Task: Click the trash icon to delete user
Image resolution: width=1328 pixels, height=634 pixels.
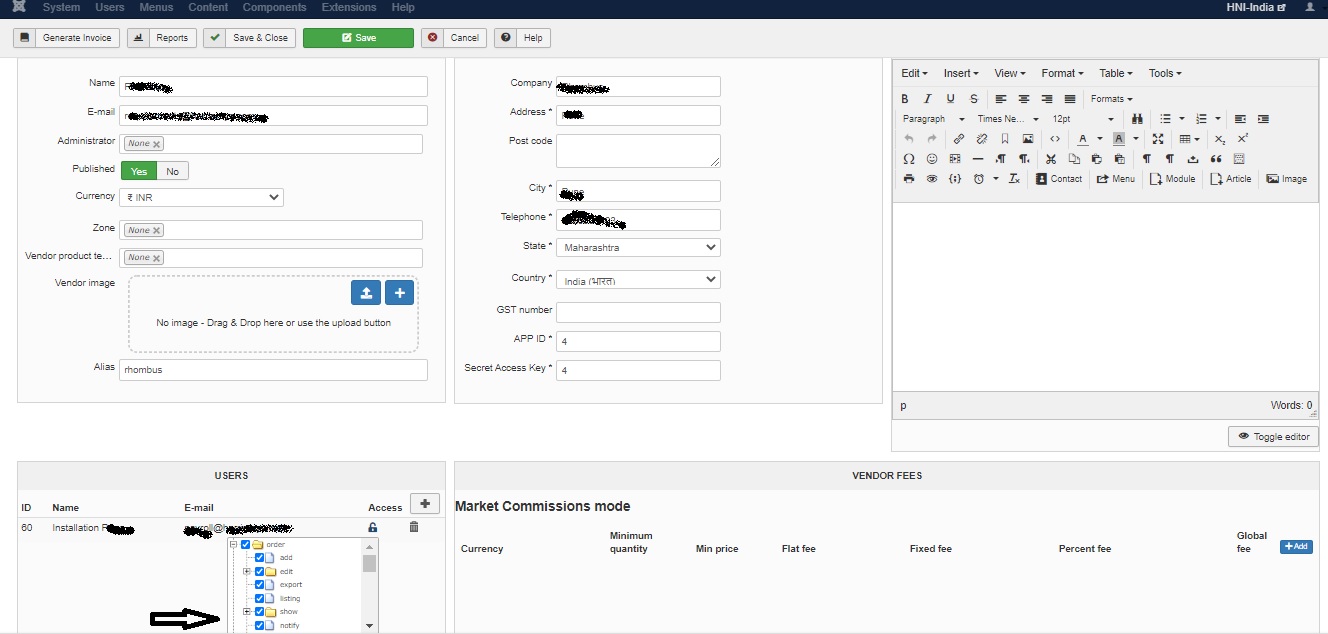Action: tap(414, 527)
